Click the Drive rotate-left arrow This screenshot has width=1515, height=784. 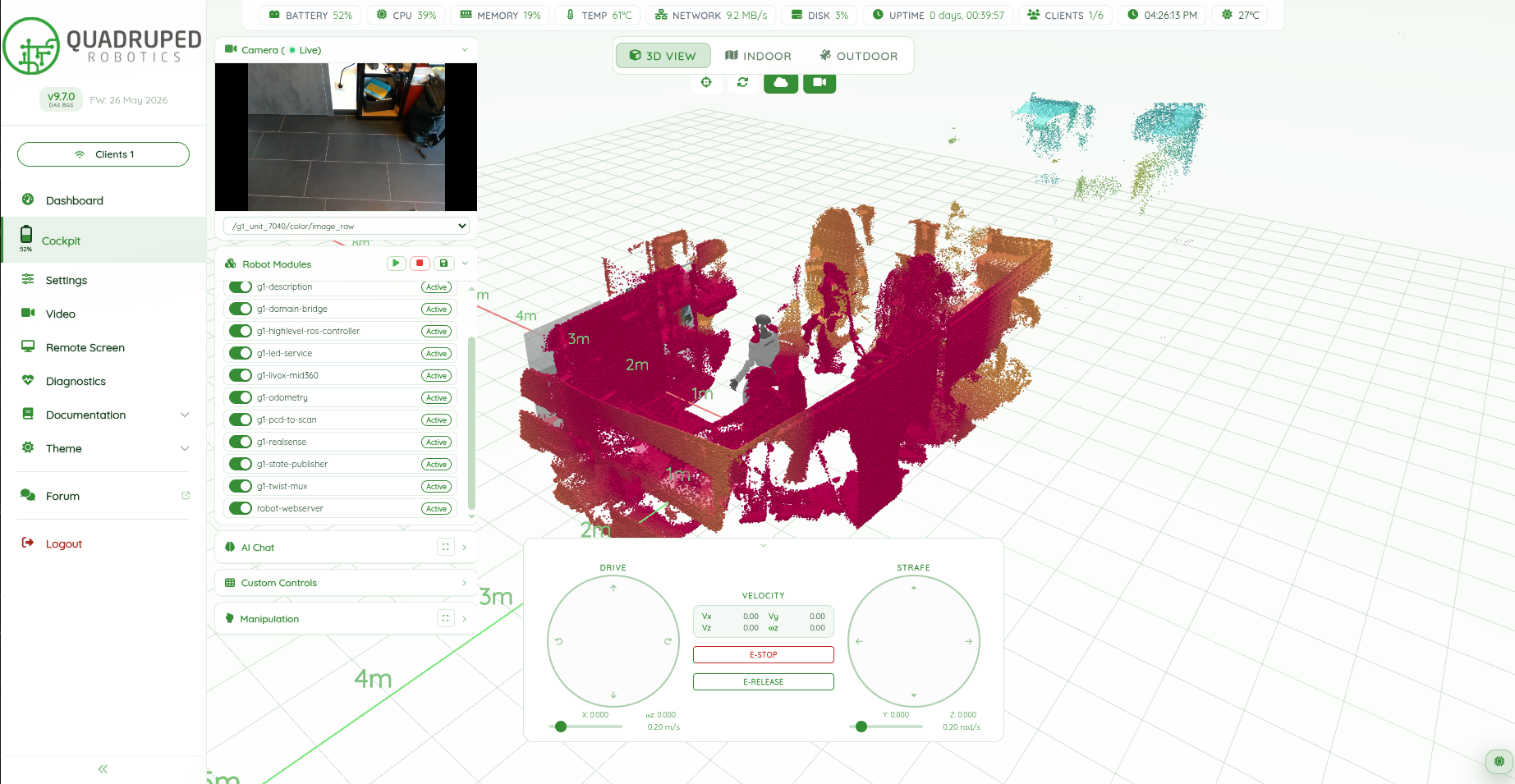point(559,641)
